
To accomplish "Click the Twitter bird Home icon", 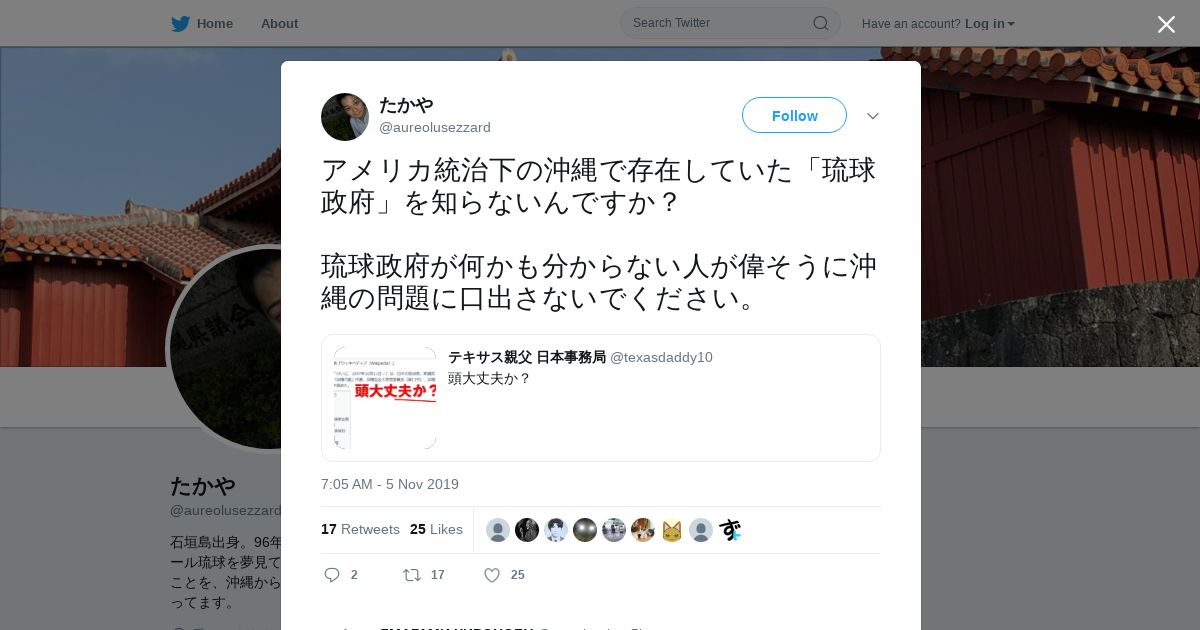I will (180, 23).
